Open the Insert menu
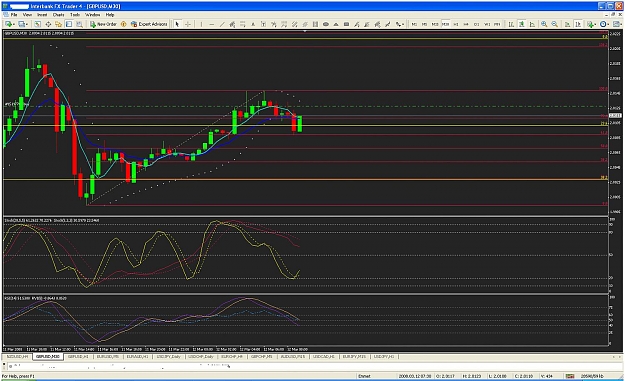The width and height of the screenshot is (625, 381). 42,15
